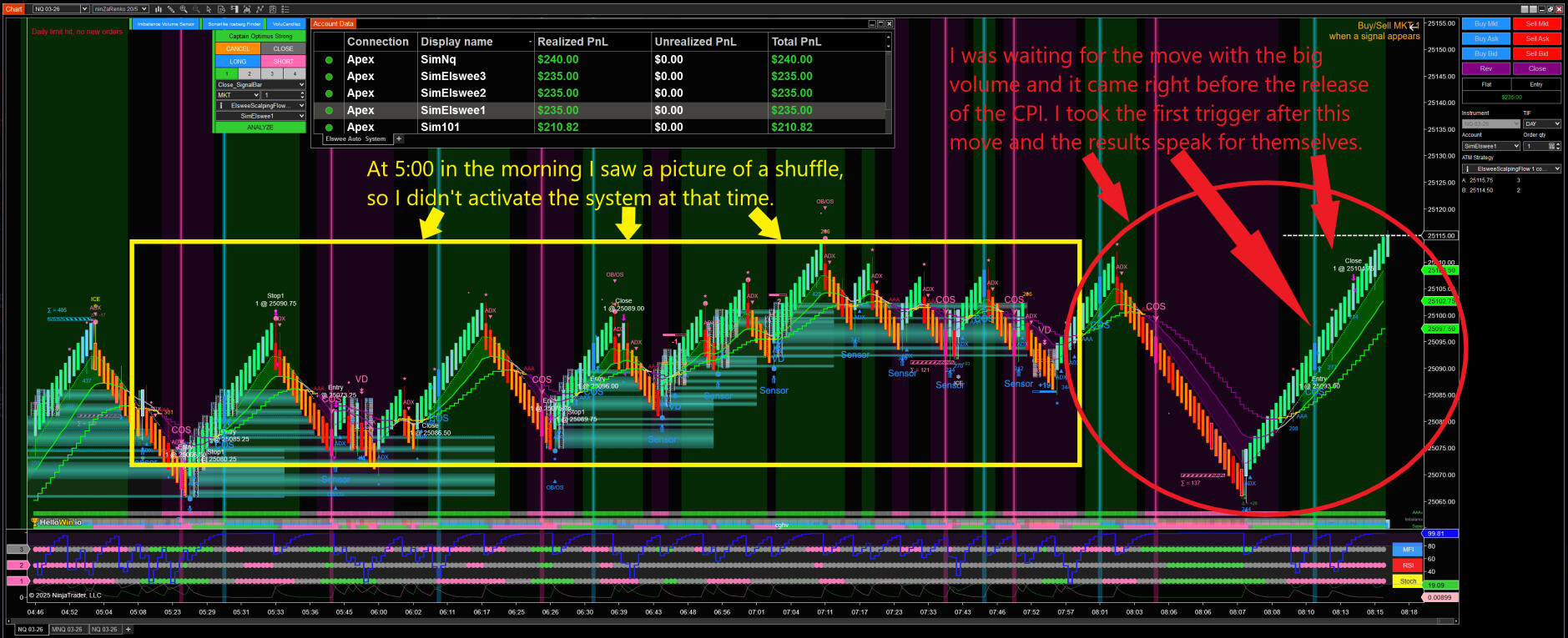
Task: Click the green ANALYZE button
Action: pyautogui.click(x=260, y=128)
